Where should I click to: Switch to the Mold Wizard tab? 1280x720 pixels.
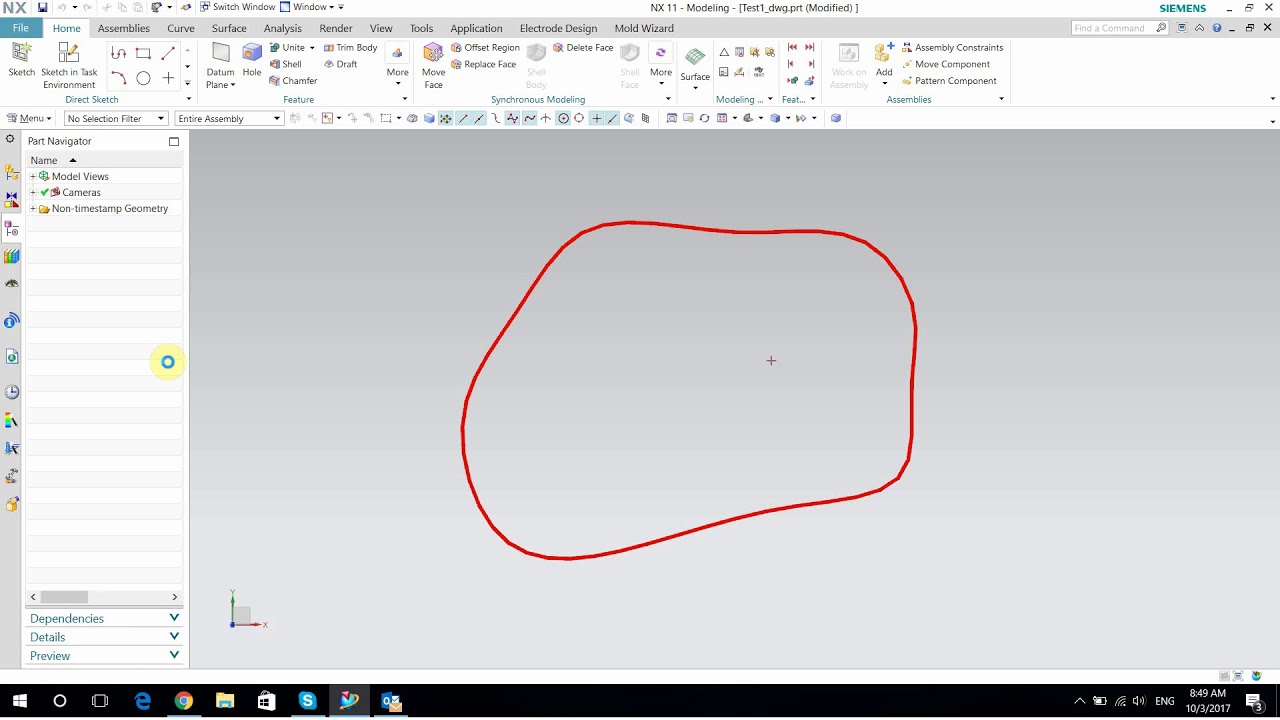(x=644, y=28)
